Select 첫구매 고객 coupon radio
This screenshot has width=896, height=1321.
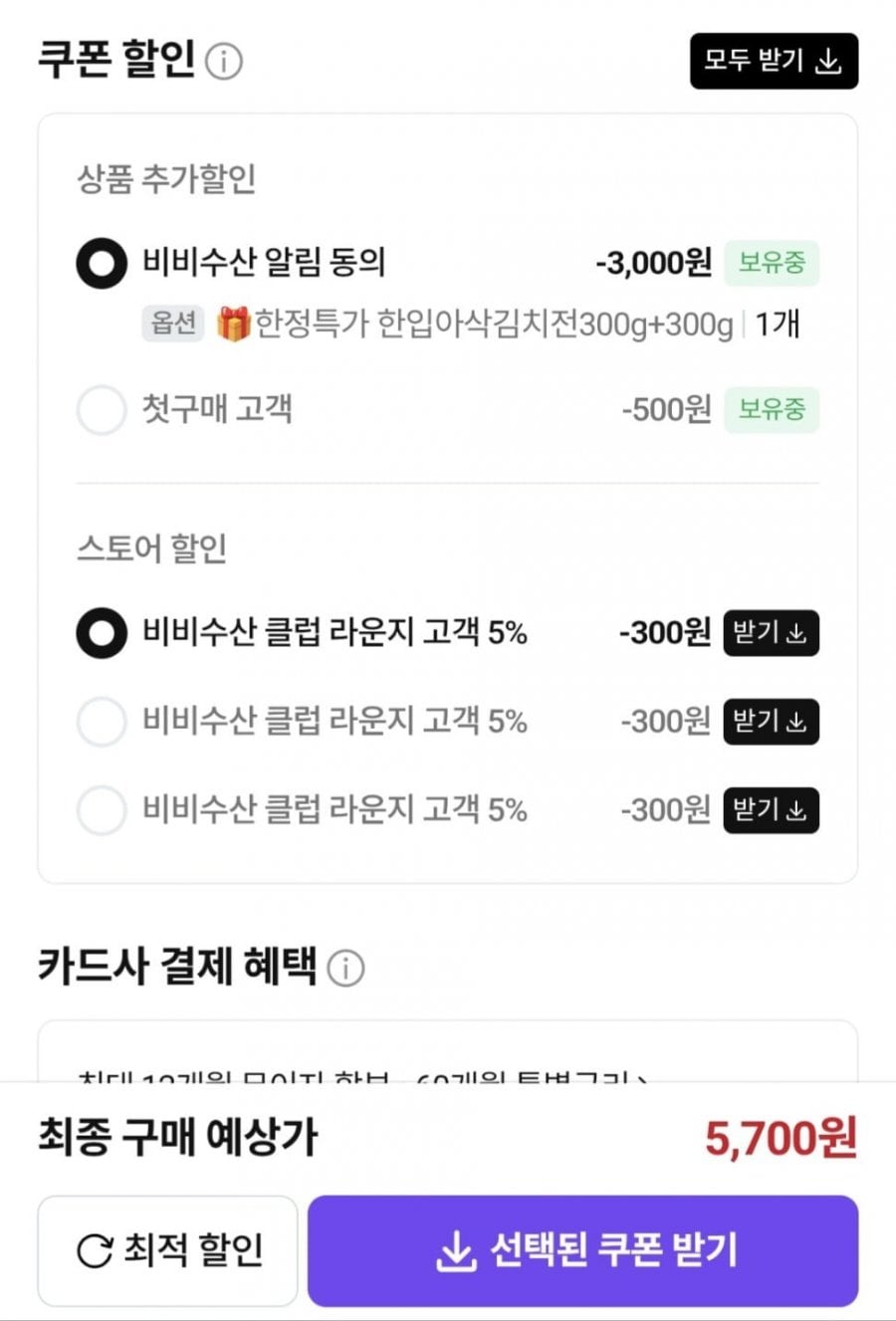click(102, 410)
